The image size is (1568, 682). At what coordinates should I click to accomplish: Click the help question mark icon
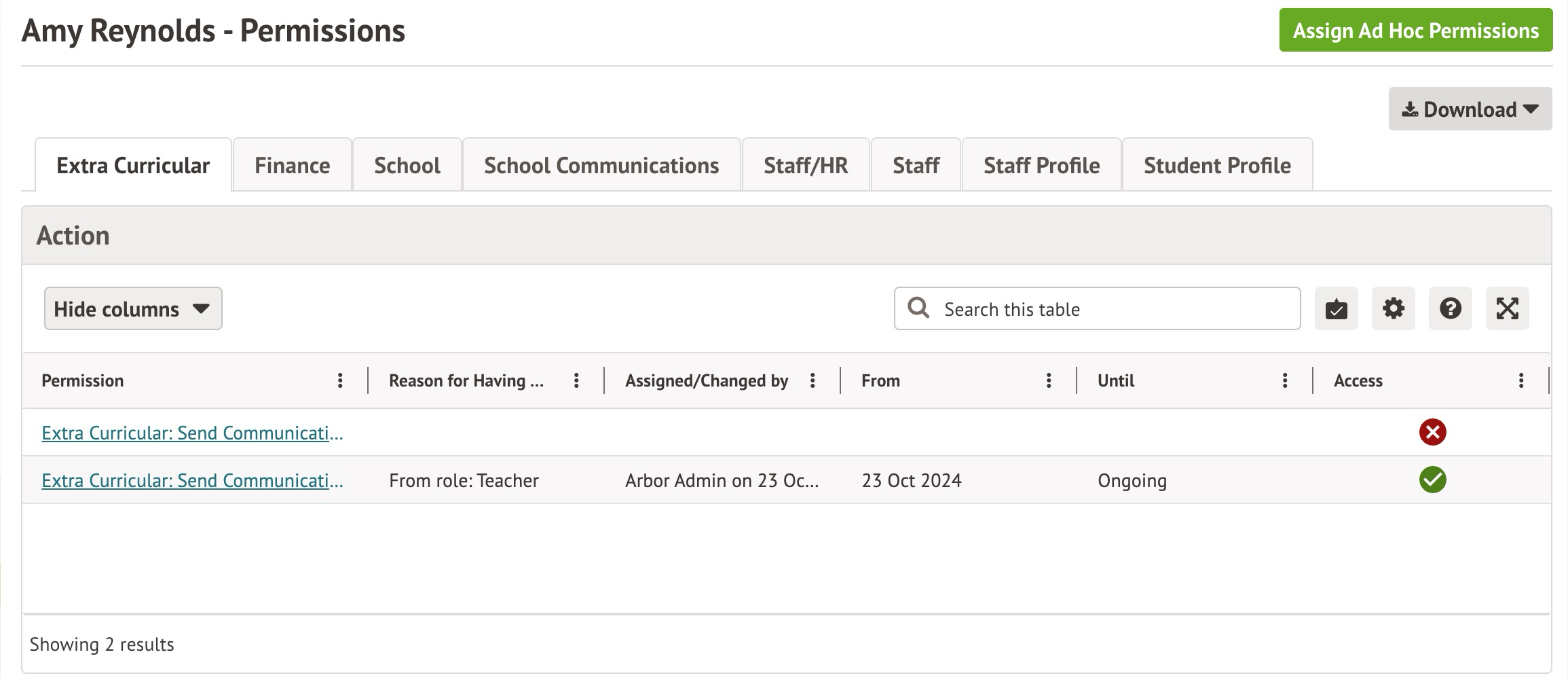pos(1450,309)
